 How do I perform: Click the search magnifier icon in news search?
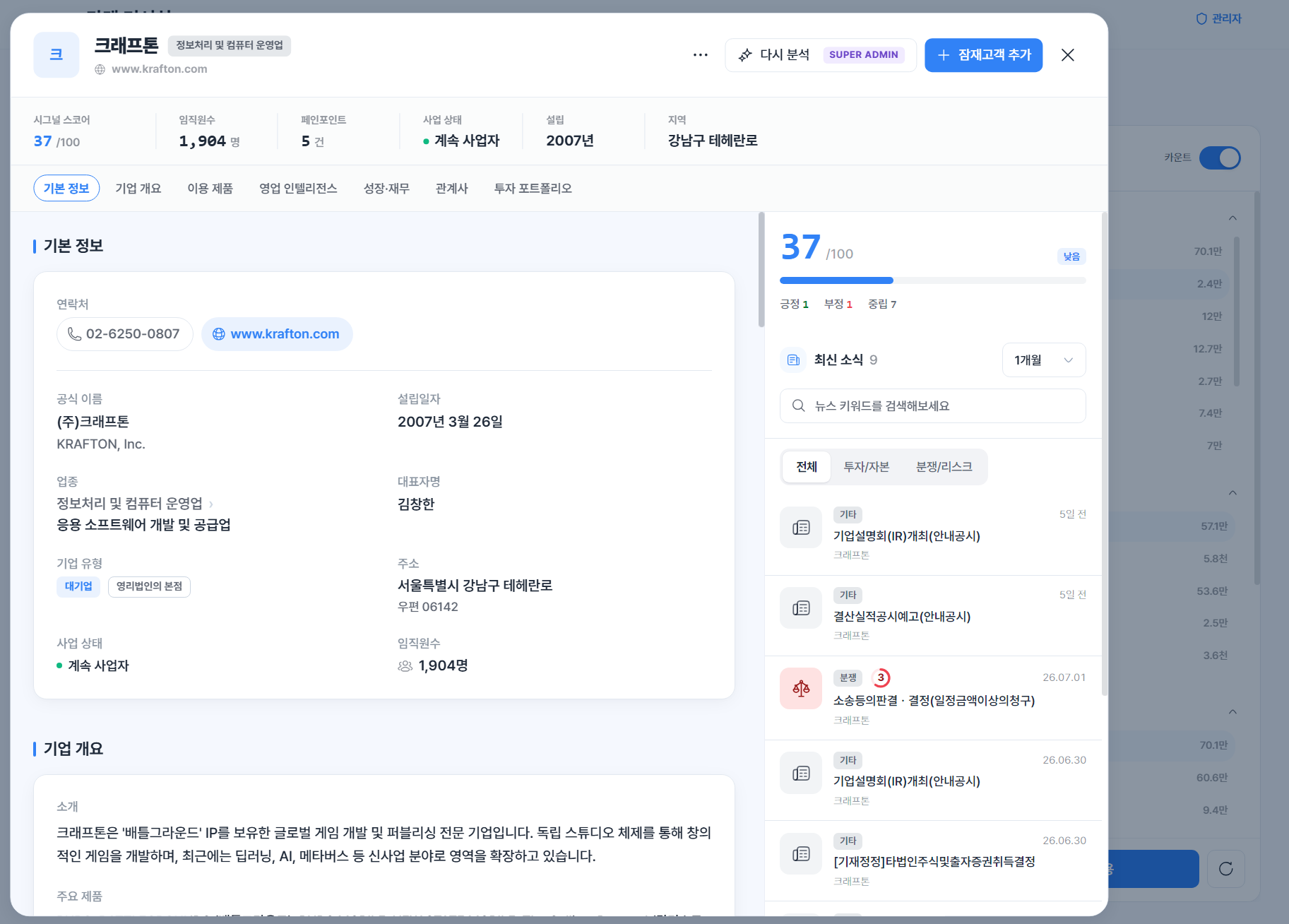(799, 405)
